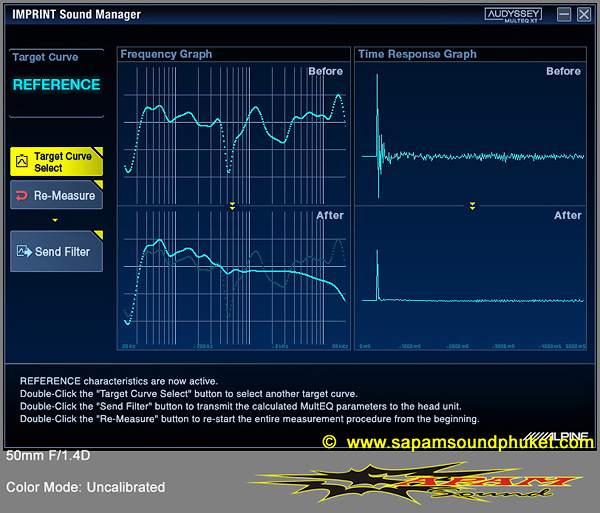Click the 20 kHz axis label
This screenshot has width=600, height=513.
pos(340,346)
